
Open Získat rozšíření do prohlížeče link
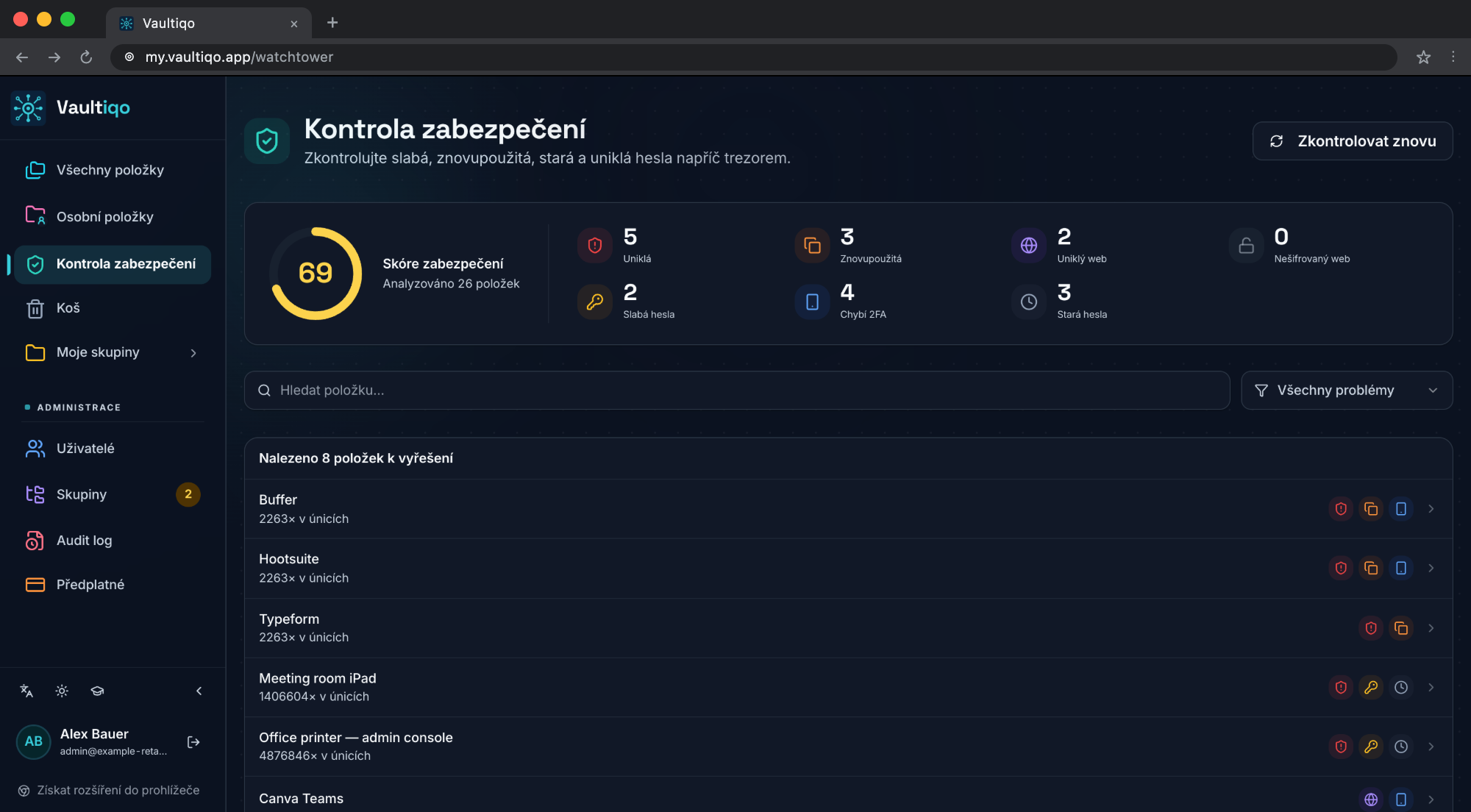pyautogui.click(x=109, y=791)
